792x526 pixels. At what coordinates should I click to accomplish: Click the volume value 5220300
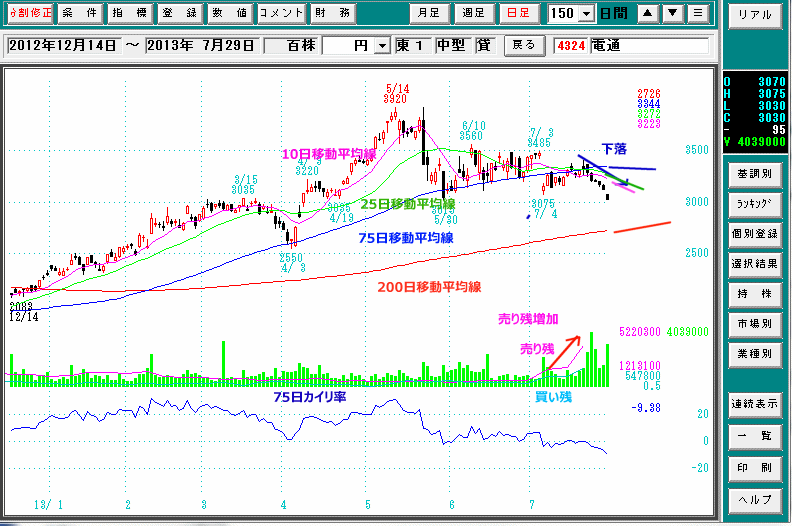(640, 332)
